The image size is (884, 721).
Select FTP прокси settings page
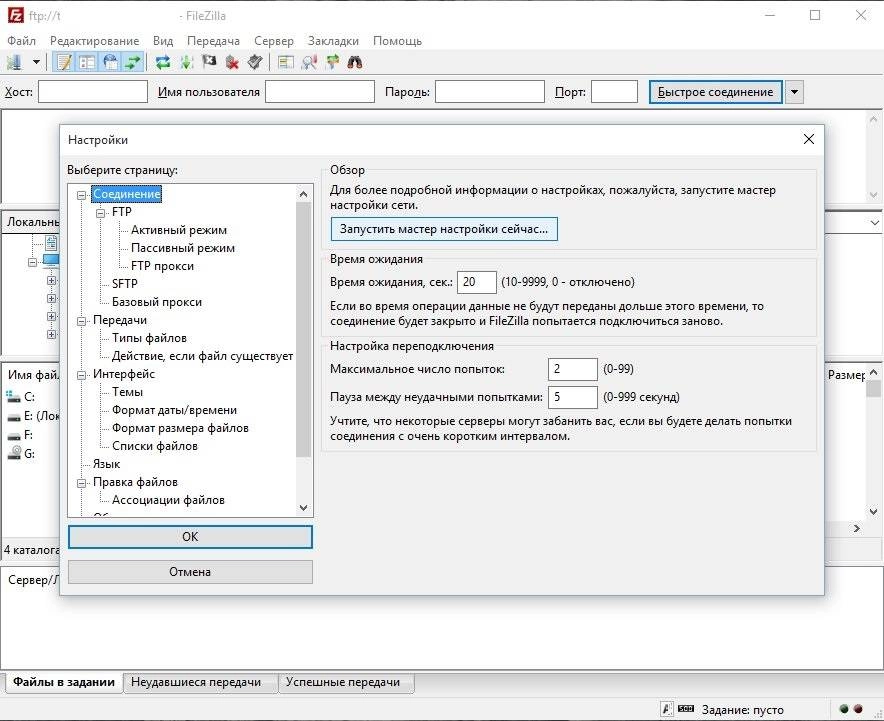coord(162,266)
